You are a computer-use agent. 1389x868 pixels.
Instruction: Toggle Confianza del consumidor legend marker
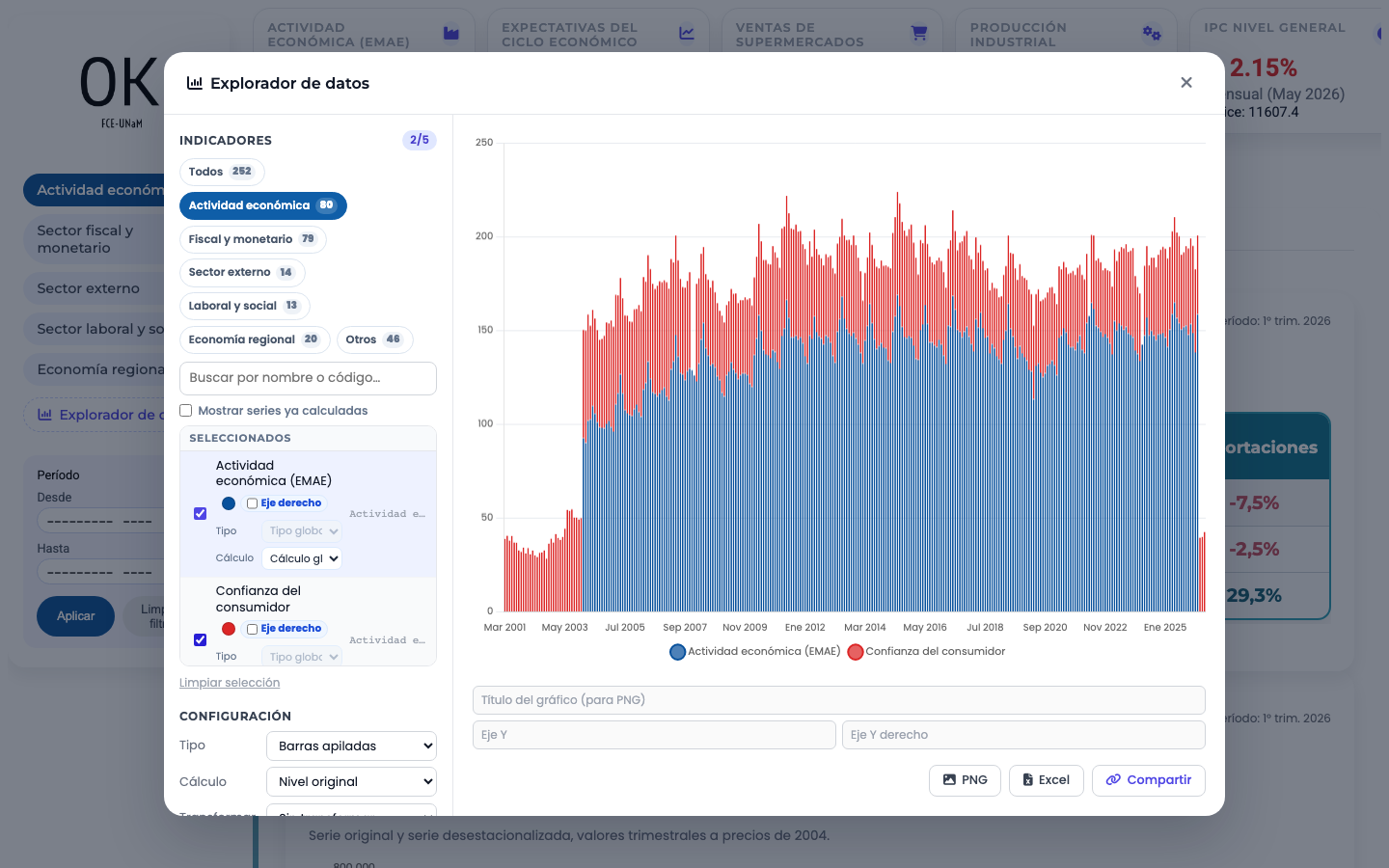point(856,652)
